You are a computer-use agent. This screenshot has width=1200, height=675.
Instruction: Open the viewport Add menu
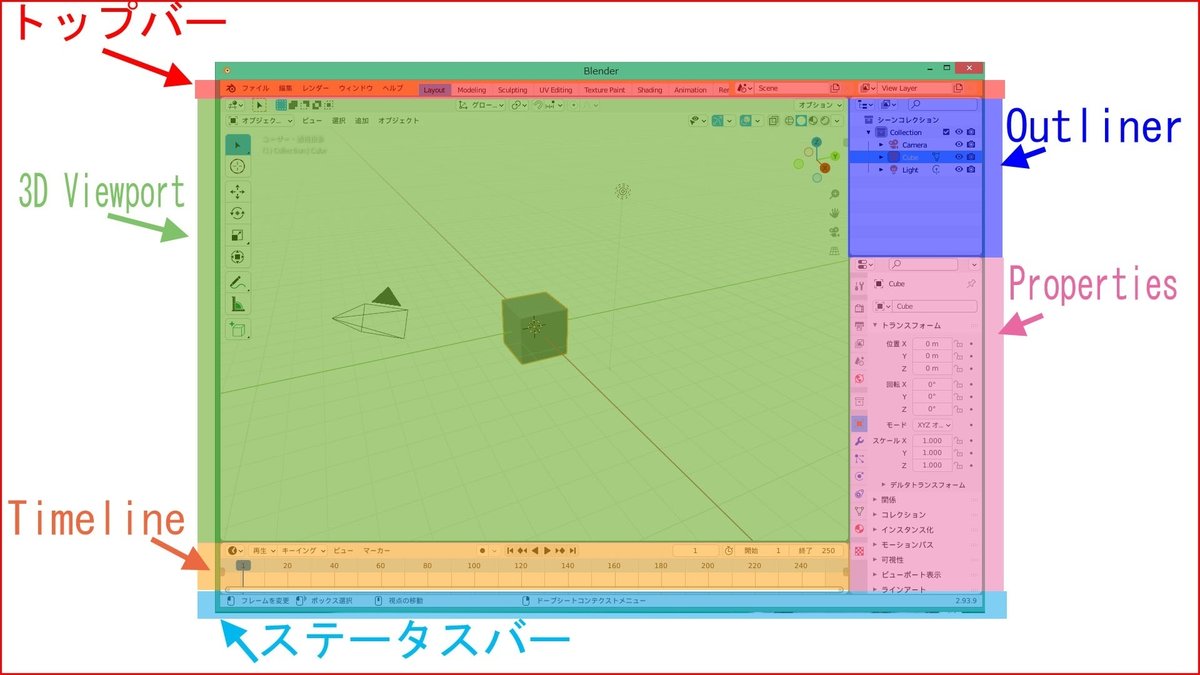click(x=362, y=121)
